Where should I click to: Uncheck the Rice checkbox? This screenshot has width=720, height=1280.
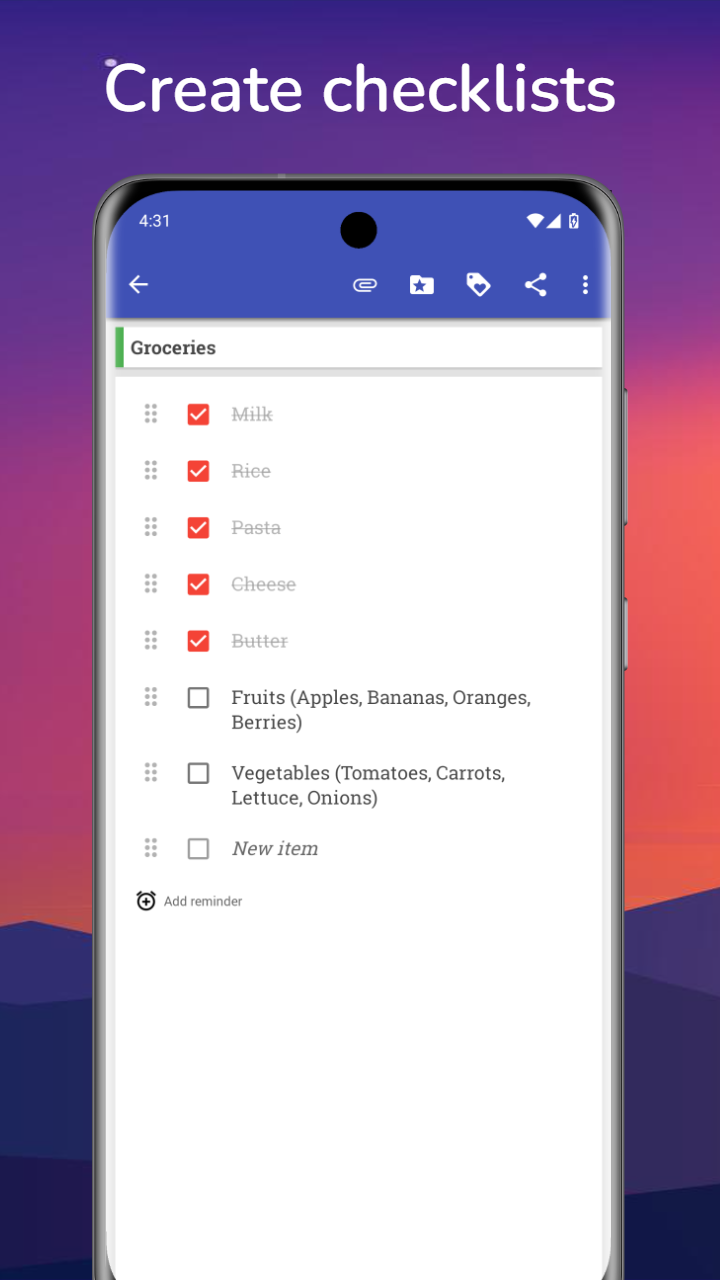(198, 471)
